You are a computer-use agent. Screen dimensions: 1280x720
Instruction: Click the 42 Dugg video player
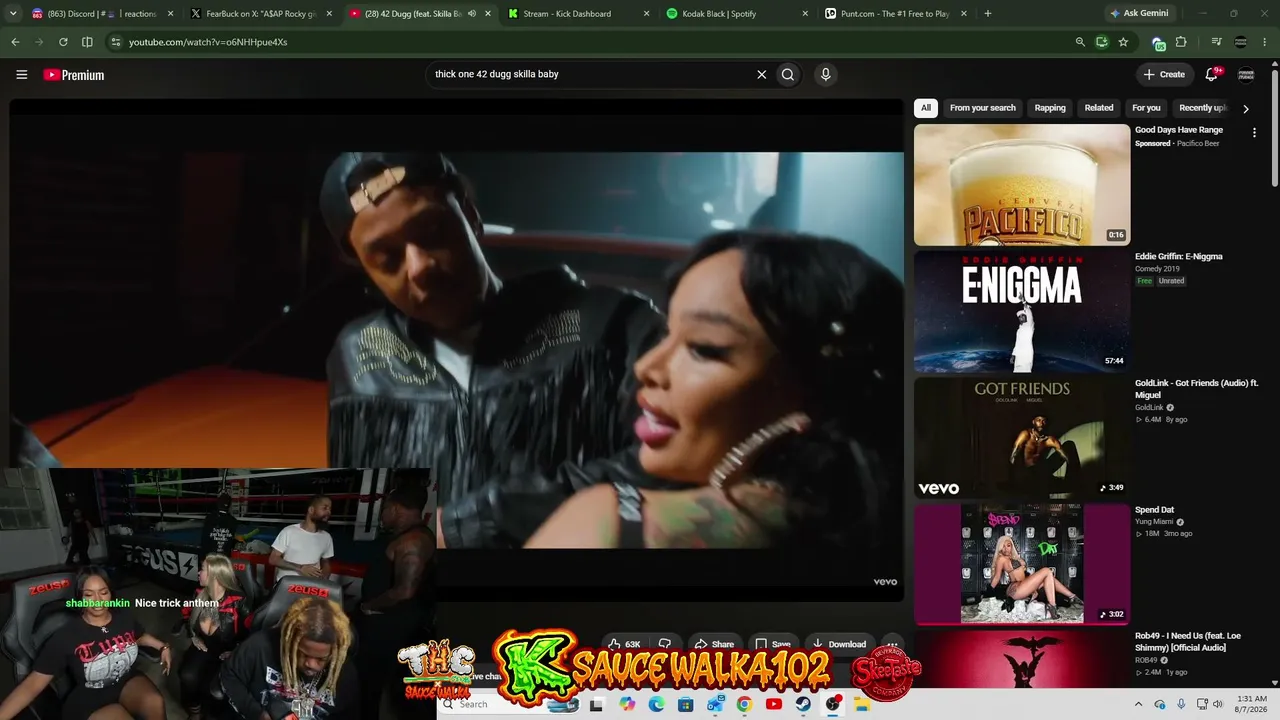(457, 350)
